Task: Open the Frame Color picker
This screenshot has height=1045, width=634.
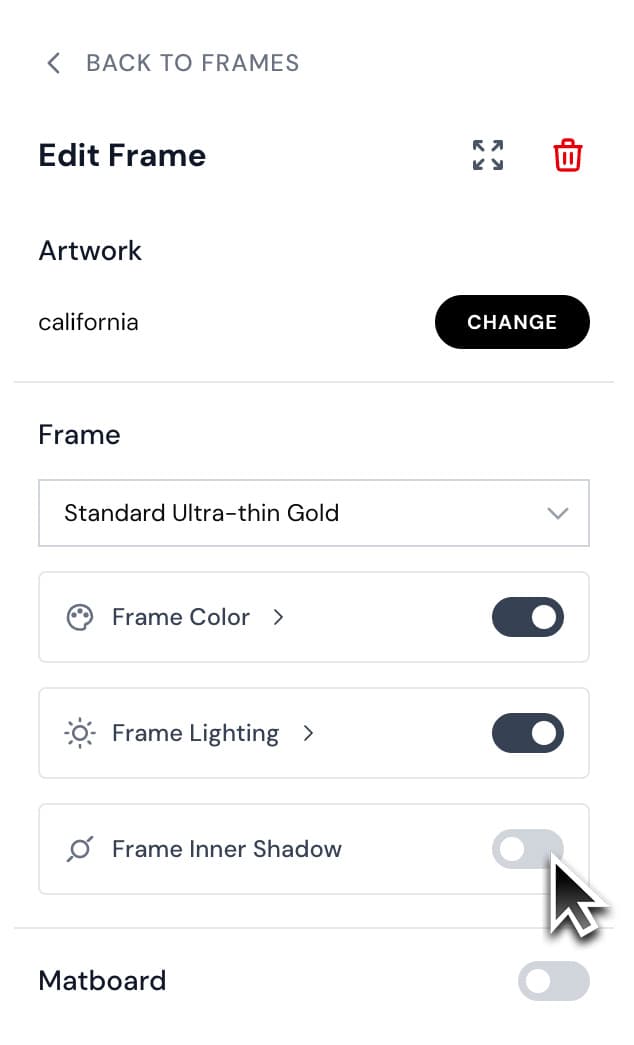Action: click(180, 617)
